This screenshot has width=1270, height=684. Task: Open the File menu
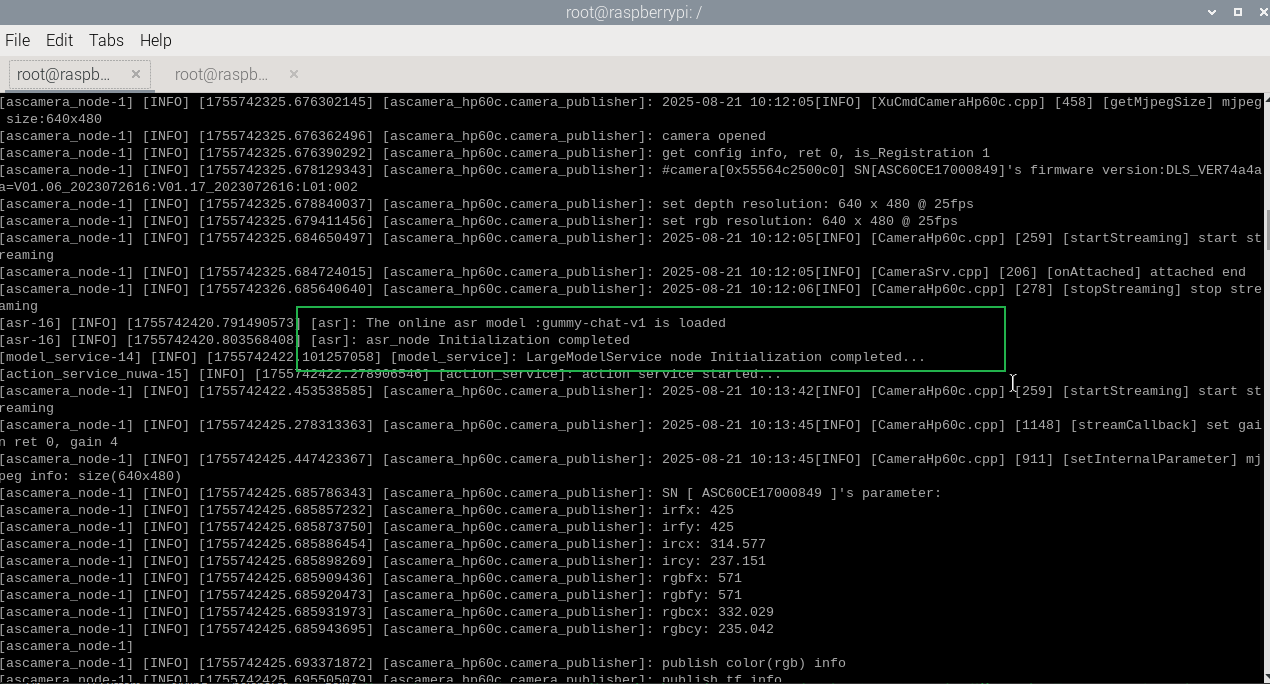pyautogui.click(x=17, y=40)
